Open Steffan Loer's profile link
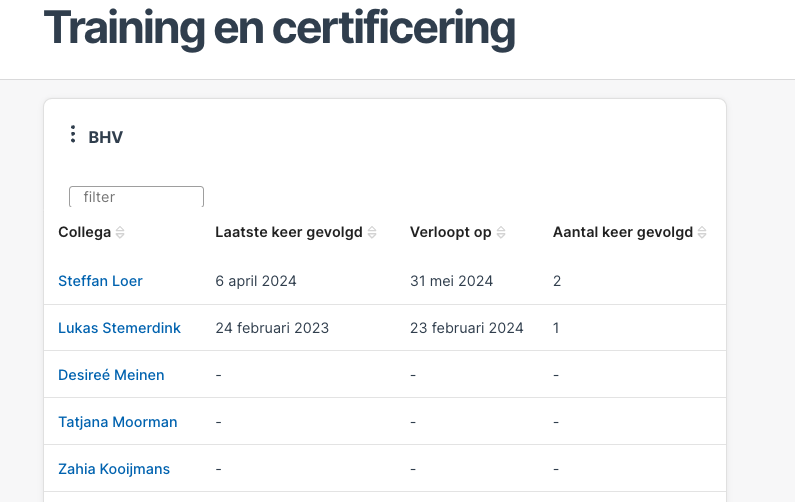This screenshot has height=502, width=795. point(100,281)
